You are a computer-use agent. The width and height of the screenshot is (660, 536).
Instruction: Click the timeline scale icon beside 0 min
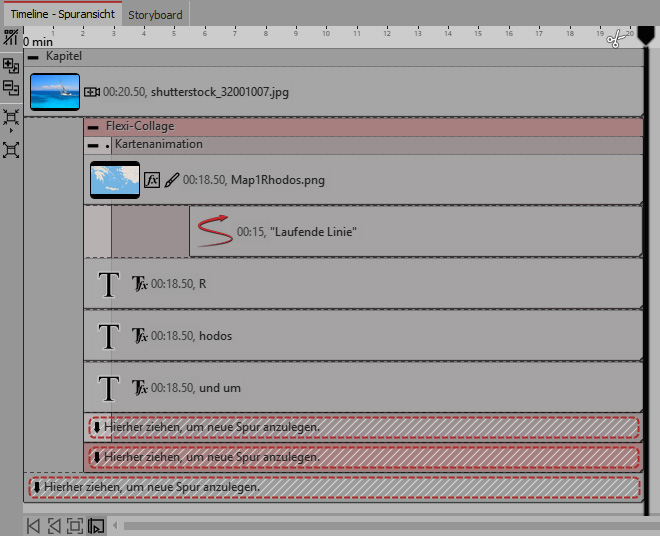pyautogui.click(x=11, y=37)
